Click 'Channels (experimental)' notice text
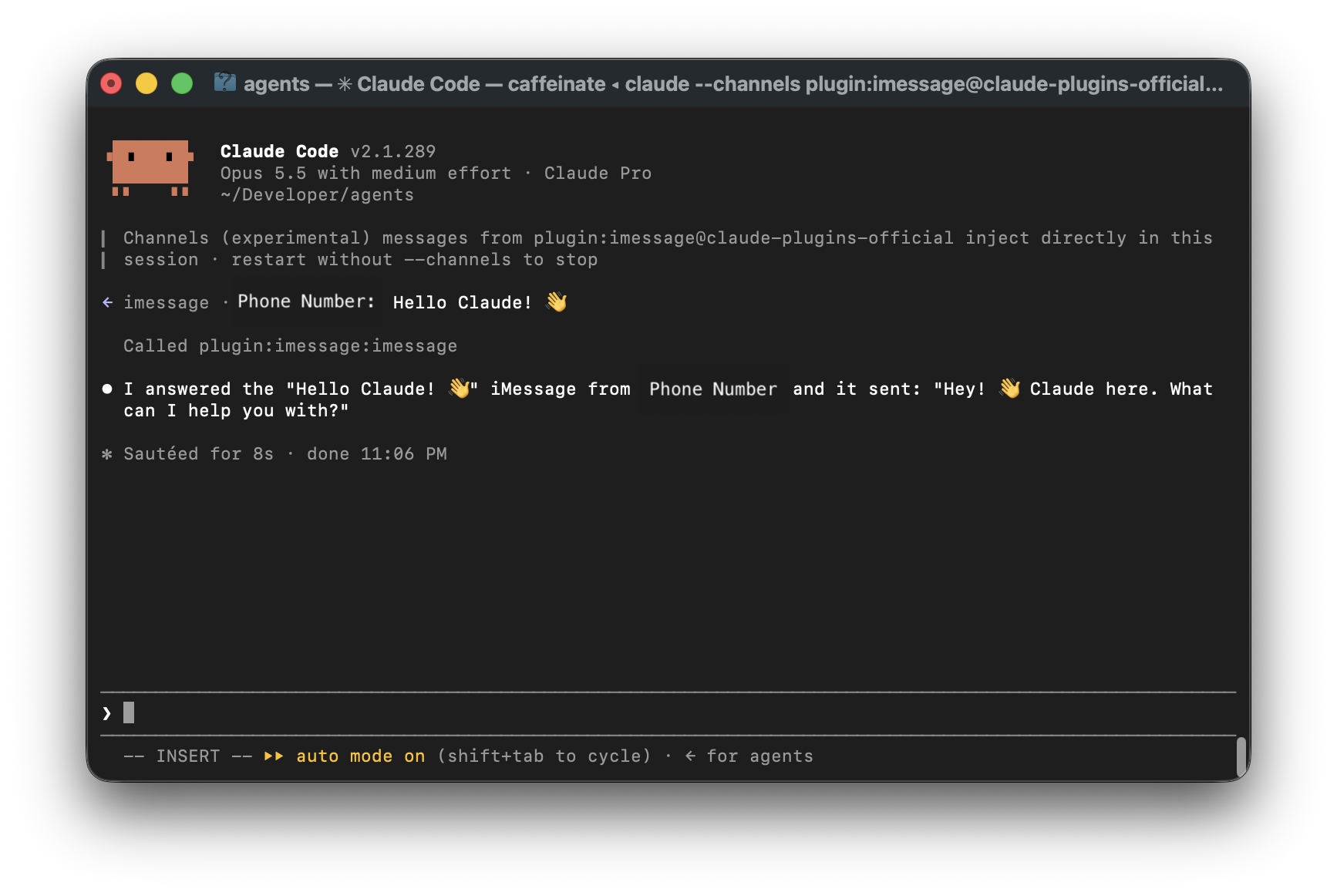 point(247,238)
